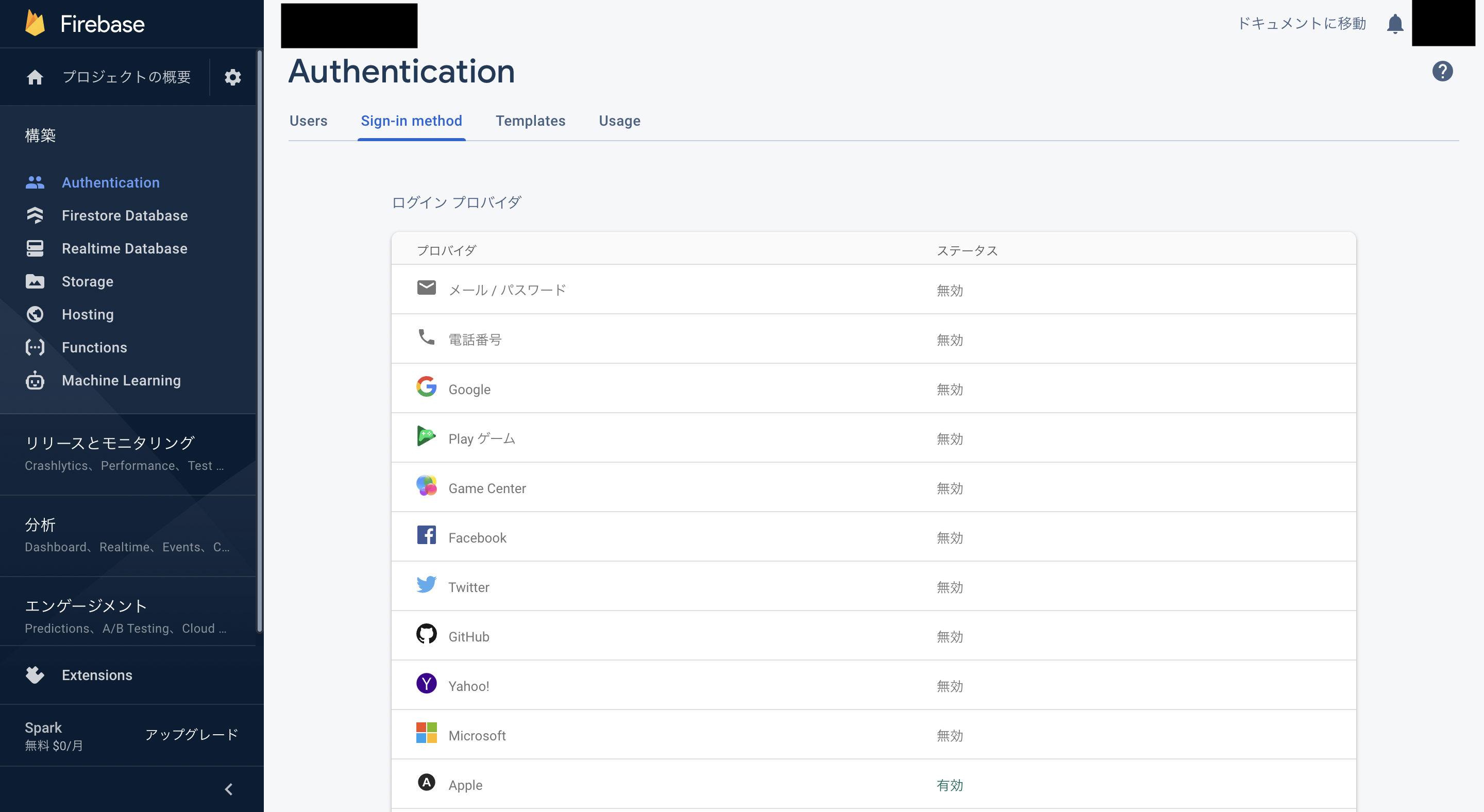The image size is (1484, 812).
Task: Click the project settings gear icon
Action: coord(232,77)
